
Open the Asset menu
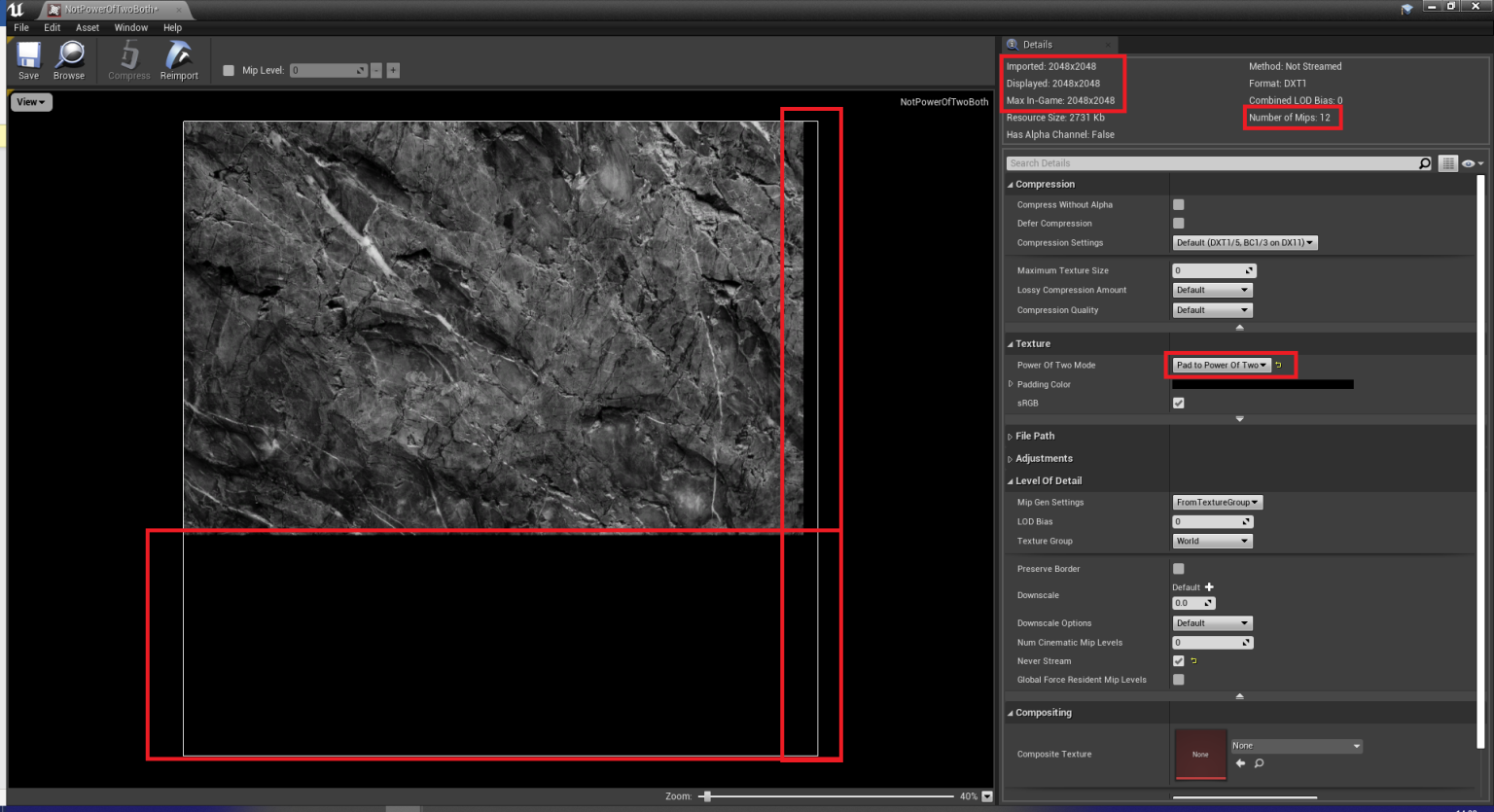(x=88, y=27)
